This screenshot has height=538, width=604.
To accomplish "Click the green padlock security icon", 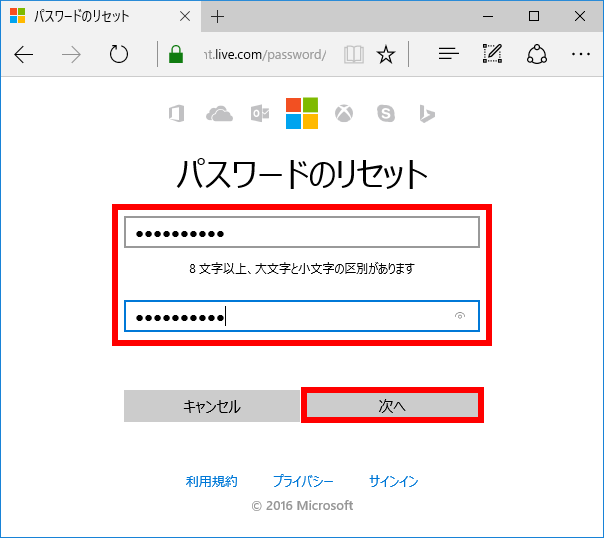I will coord(176,54).
